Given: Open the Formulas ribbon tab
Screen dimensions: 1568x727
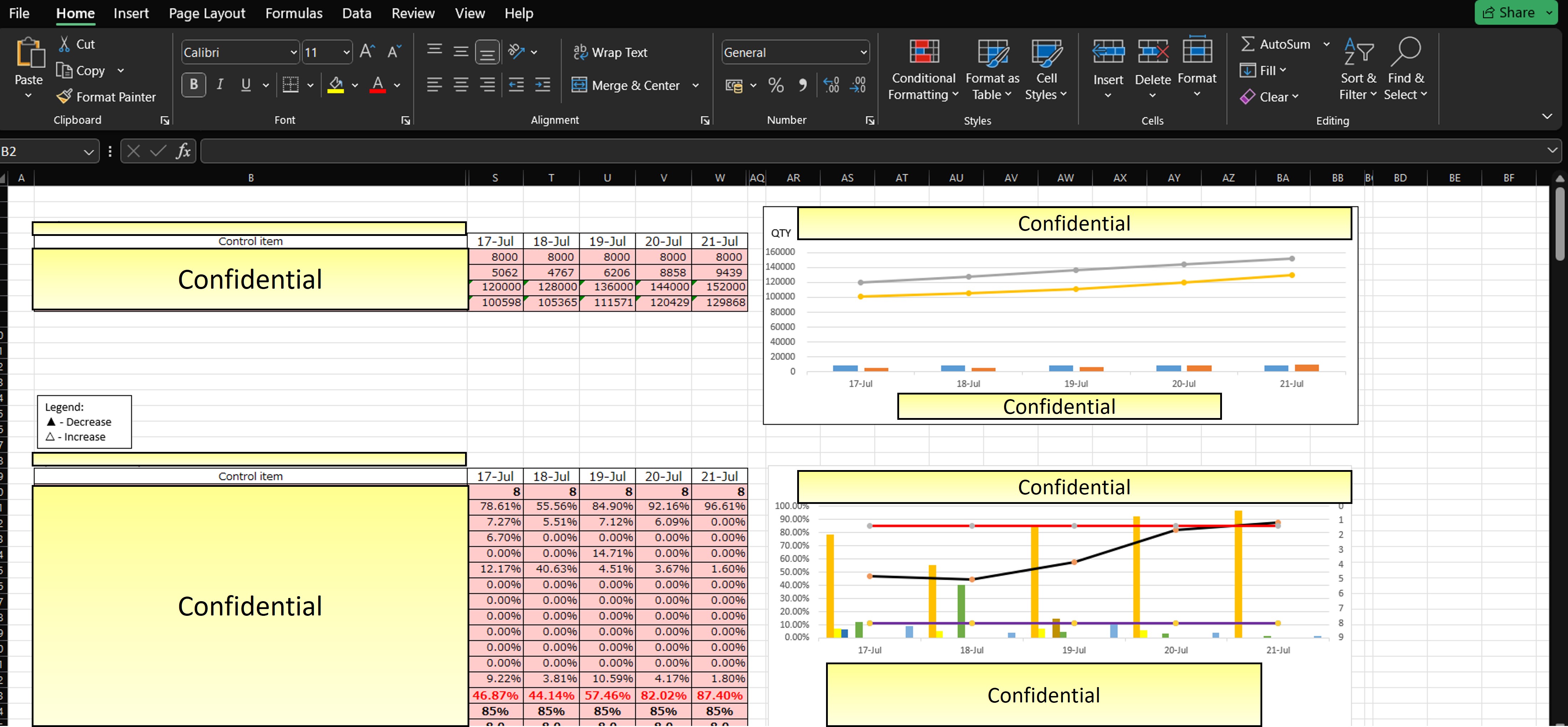Looking at the screenshot, I should coord(293,14).
